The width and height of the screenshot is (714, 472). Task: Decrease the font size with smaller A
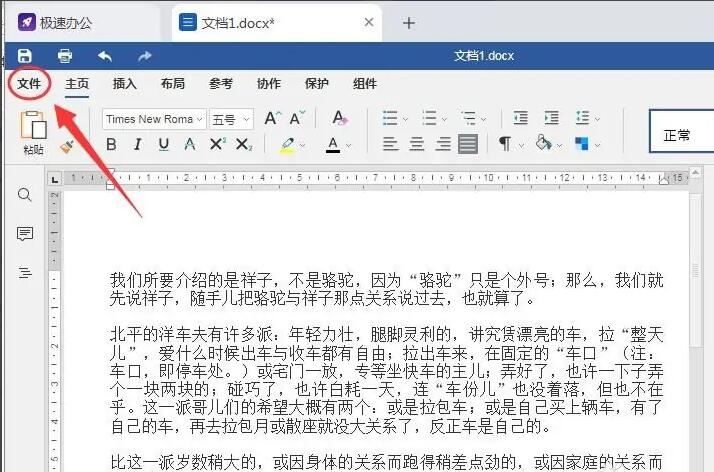pos(297,118)
